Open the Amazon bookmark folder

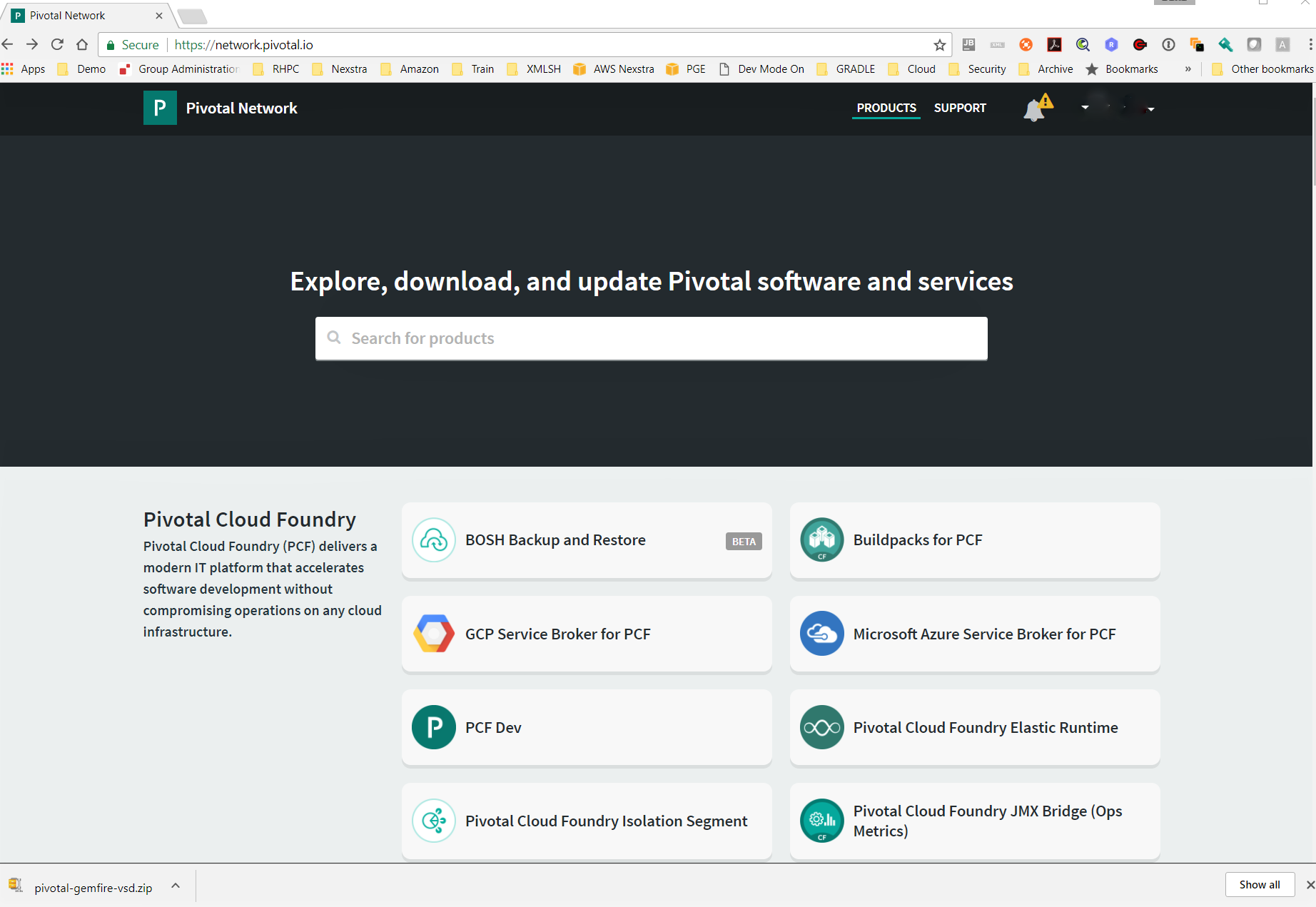[x=410, y=69]
